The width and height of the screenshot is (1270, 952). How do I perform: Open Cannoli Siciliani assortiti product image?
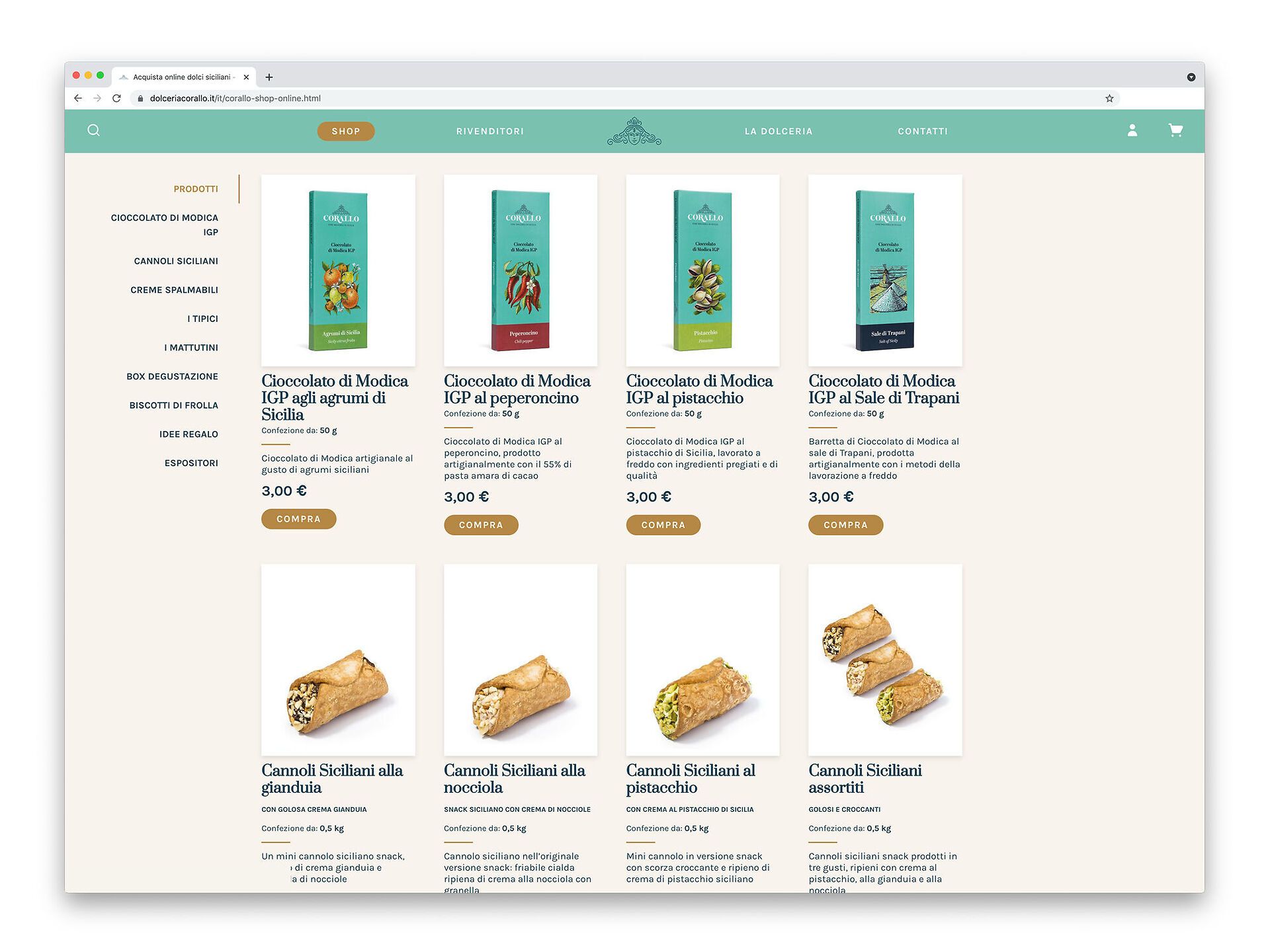coord(885,660)
